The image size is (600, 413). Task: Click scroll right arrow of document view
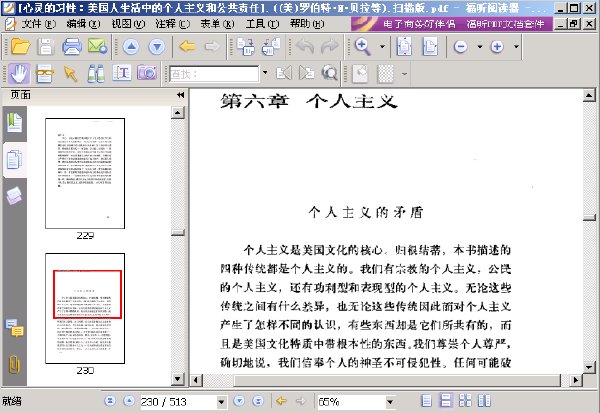click(x=576, y=380)
